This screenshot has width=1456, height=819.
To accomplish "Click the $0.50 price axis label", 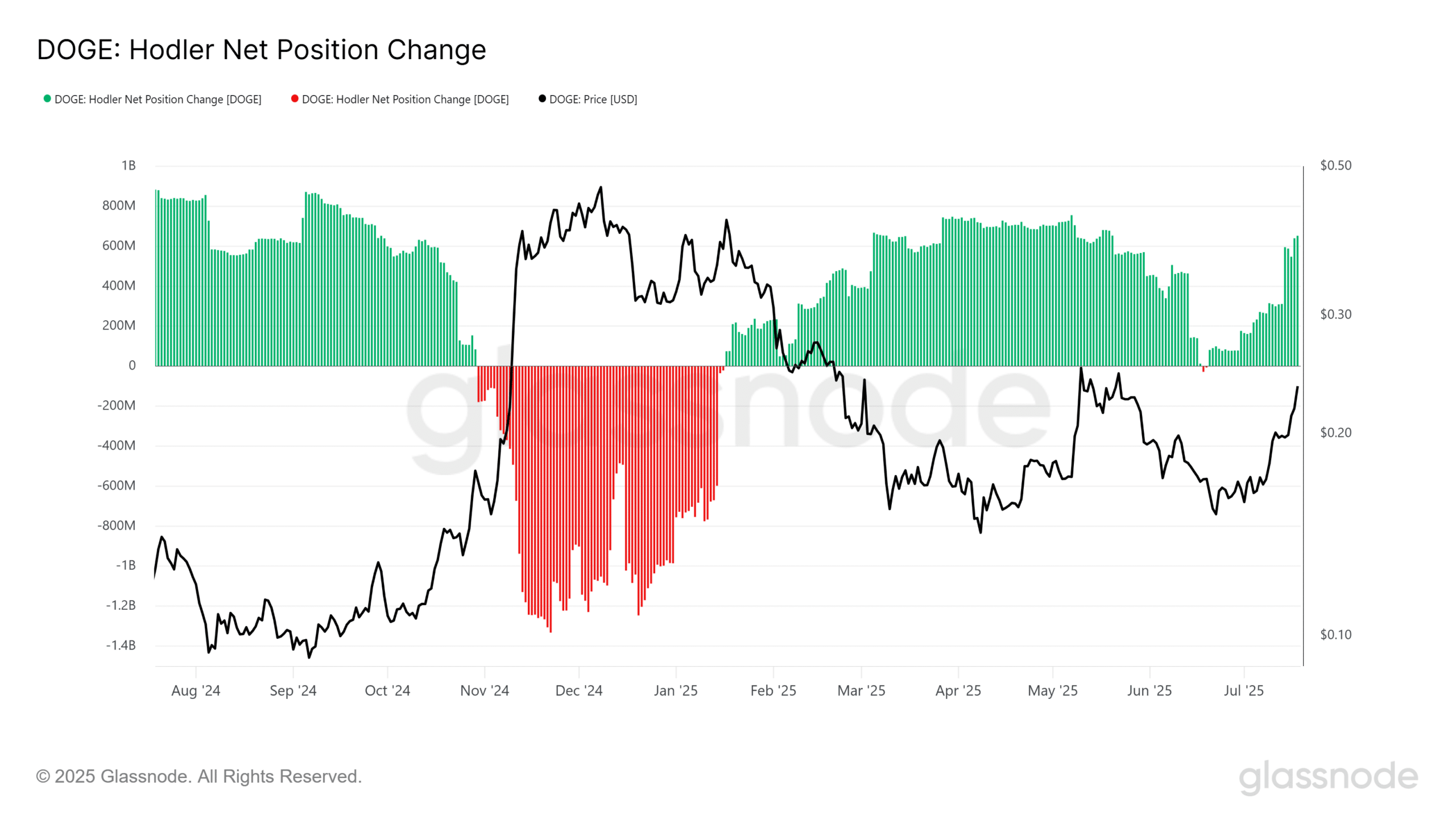I will tap(1335, 166).
